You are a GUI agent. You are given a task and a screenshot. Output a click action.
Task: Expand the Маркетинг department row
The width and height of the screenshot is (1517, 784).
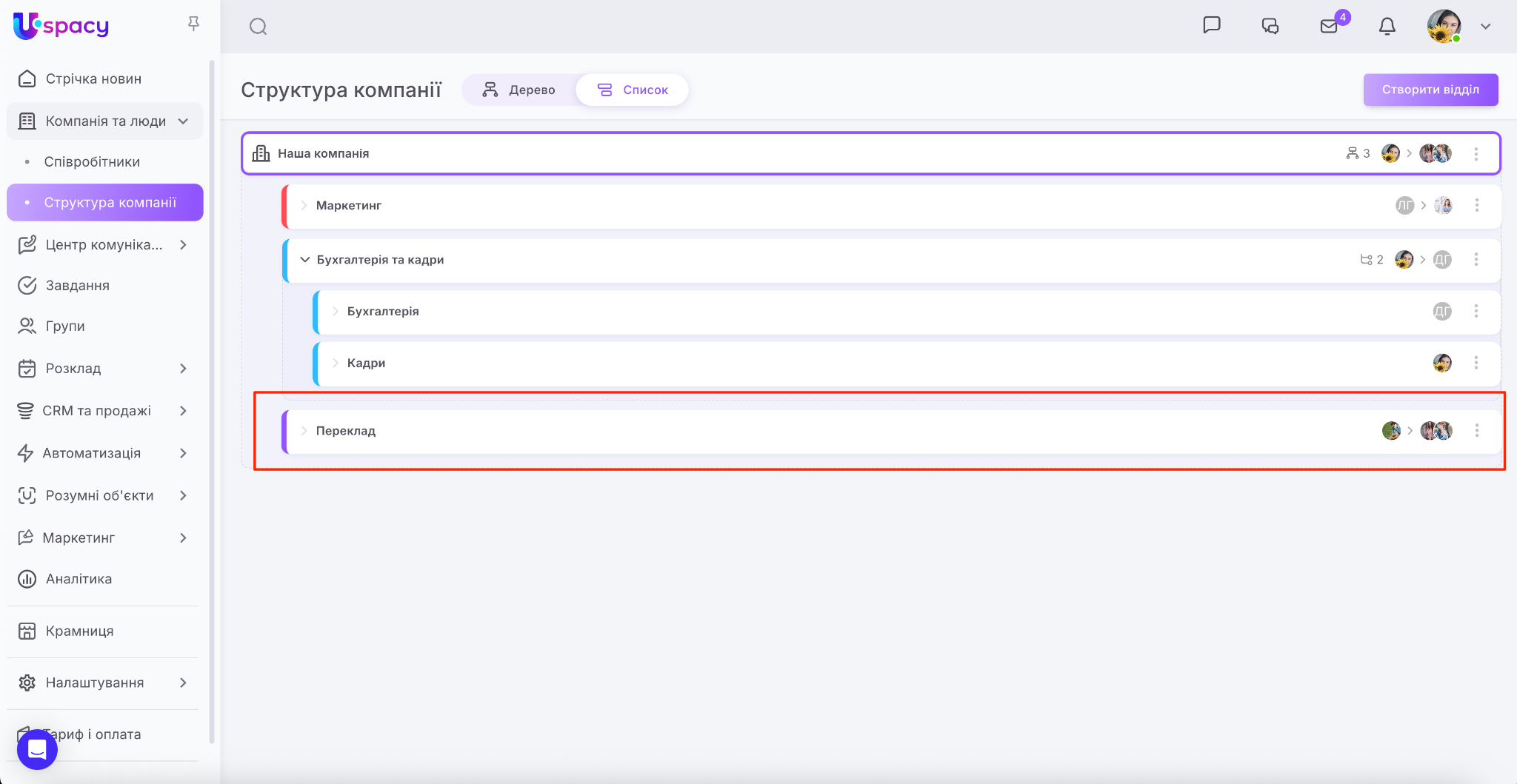(x=304, y=206)
